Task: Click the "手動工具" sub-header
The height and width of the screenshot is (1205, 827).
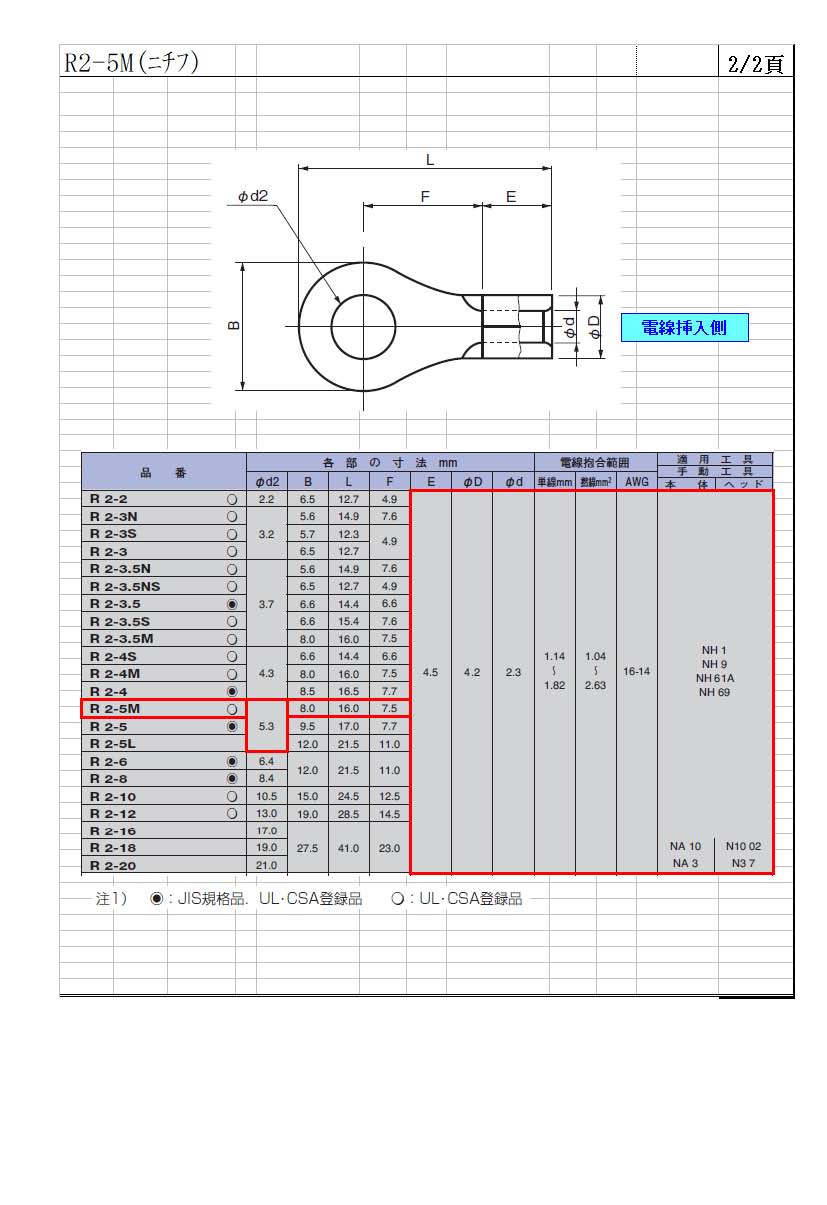Action: 714,470
